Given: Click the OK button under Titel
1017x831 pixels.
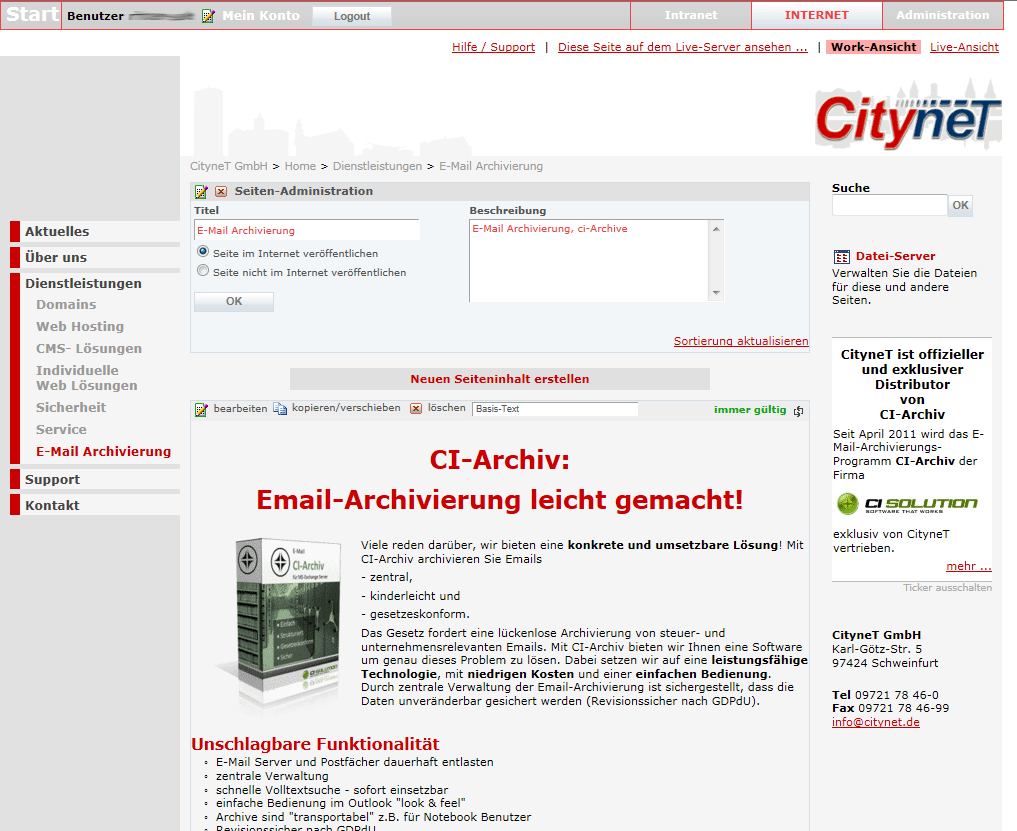Looking at the screenshot, I should [x=233, y=302].
